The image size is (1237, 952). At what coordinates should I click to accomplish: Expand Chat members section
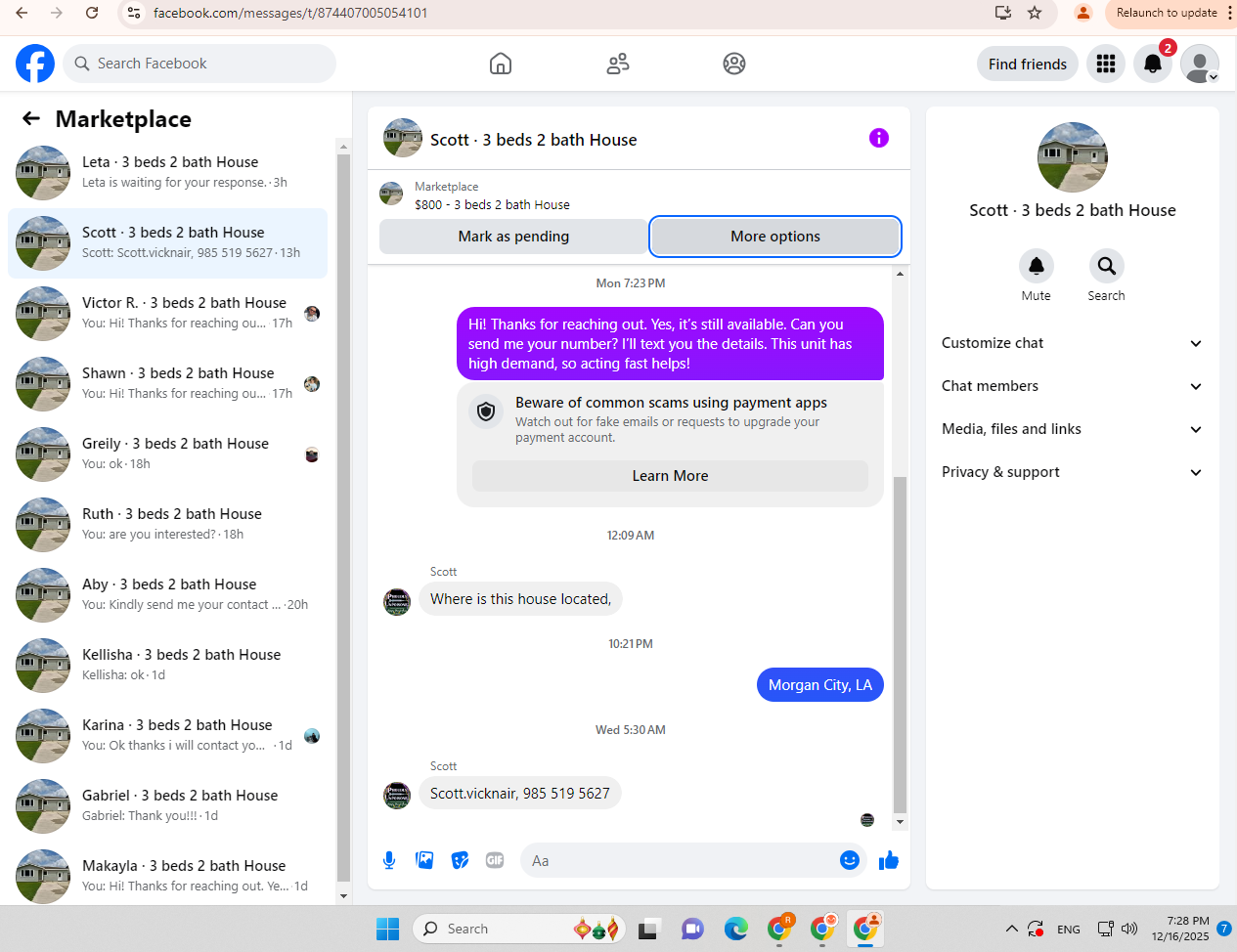pyautogui.click(x=1072, y=386)
